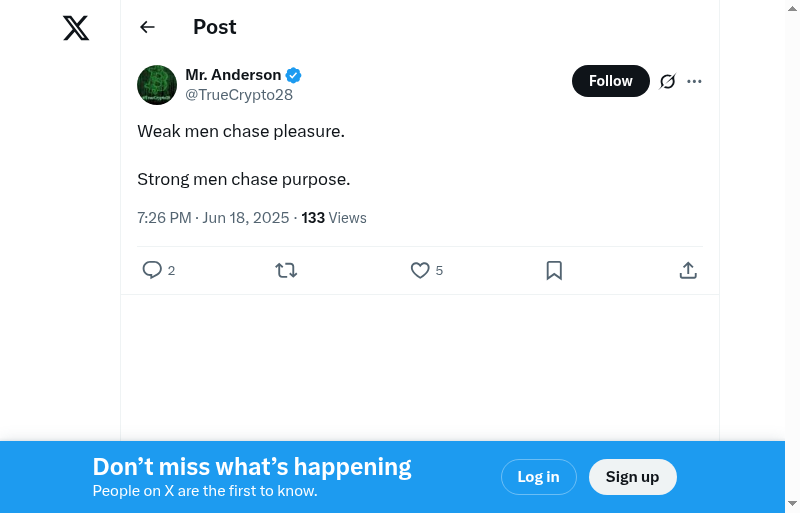Open the more options menu
Image resolution: width=800 pixels, height=513 pixels.
(x=695, y=81)
